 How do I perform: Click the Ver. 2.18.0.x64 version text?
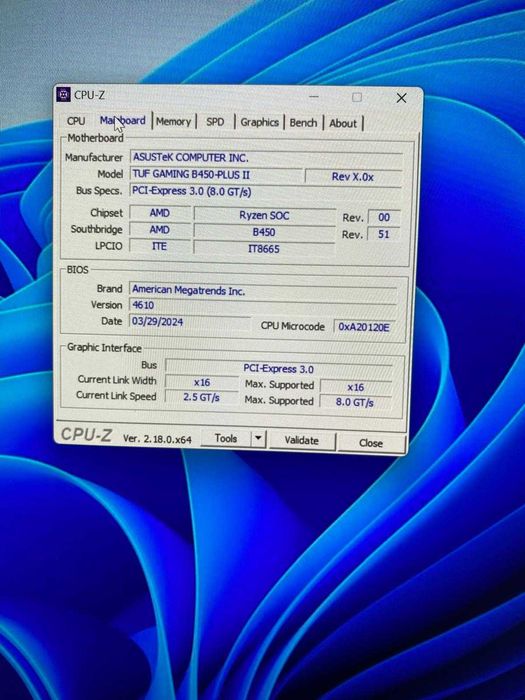coord(157,439)
